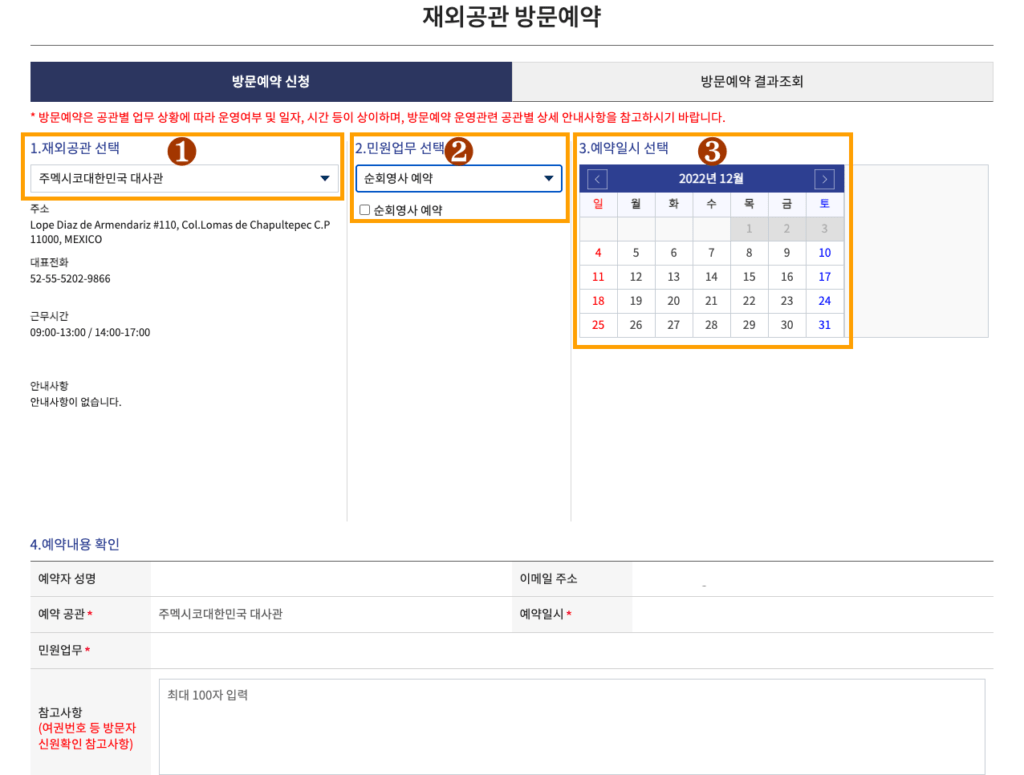Select December 6 on the calendar

673,253
